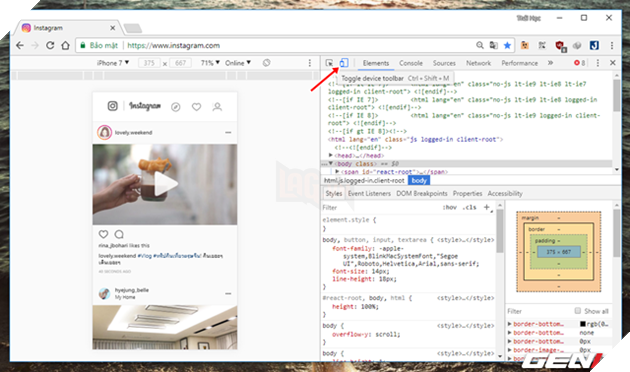Click the #Vlog hashtag link
Image resolution: width=630 pixels, height=372 pixels.
tap(145, 256)
